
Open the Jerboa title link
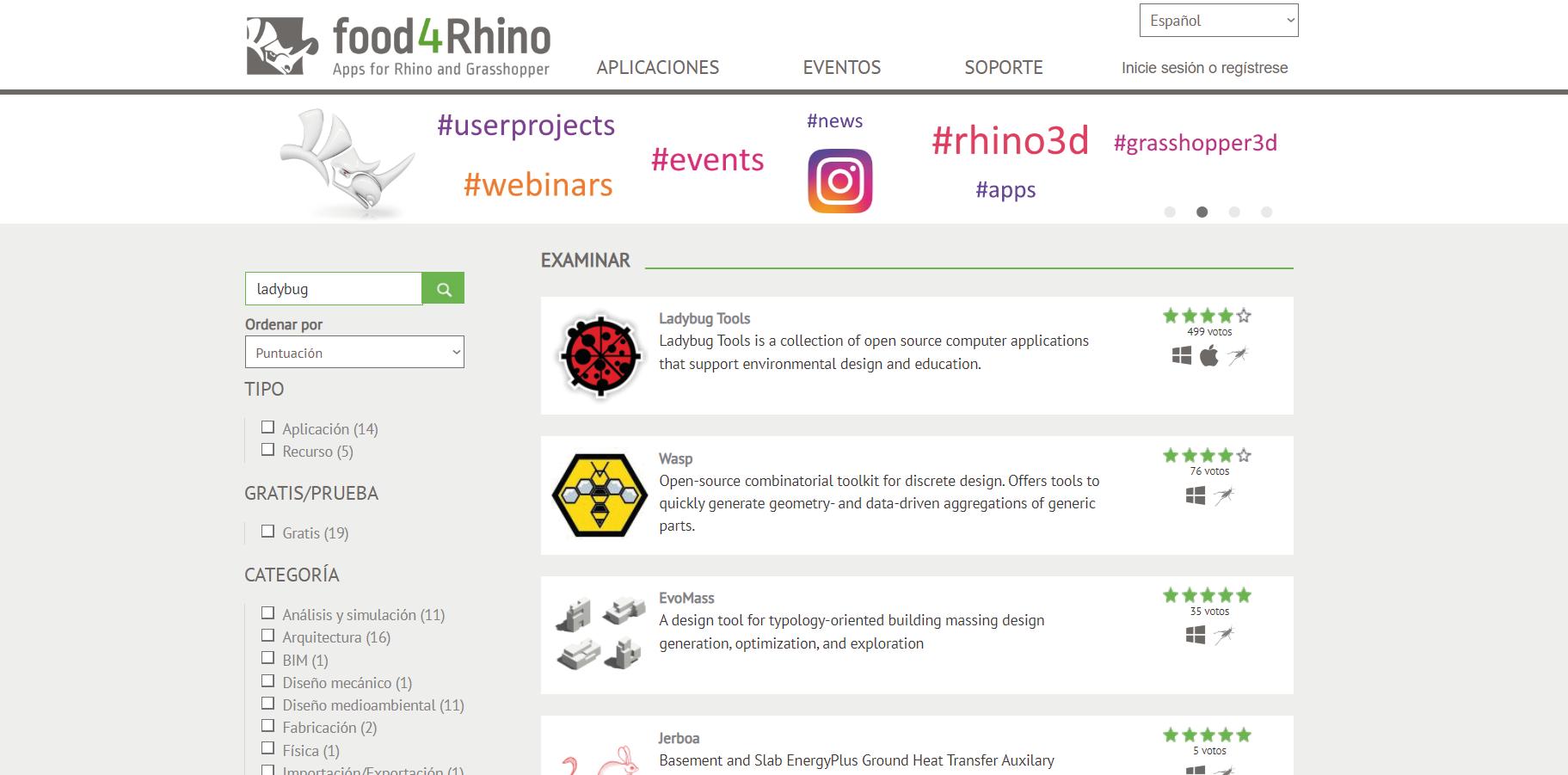pos(679,738)
